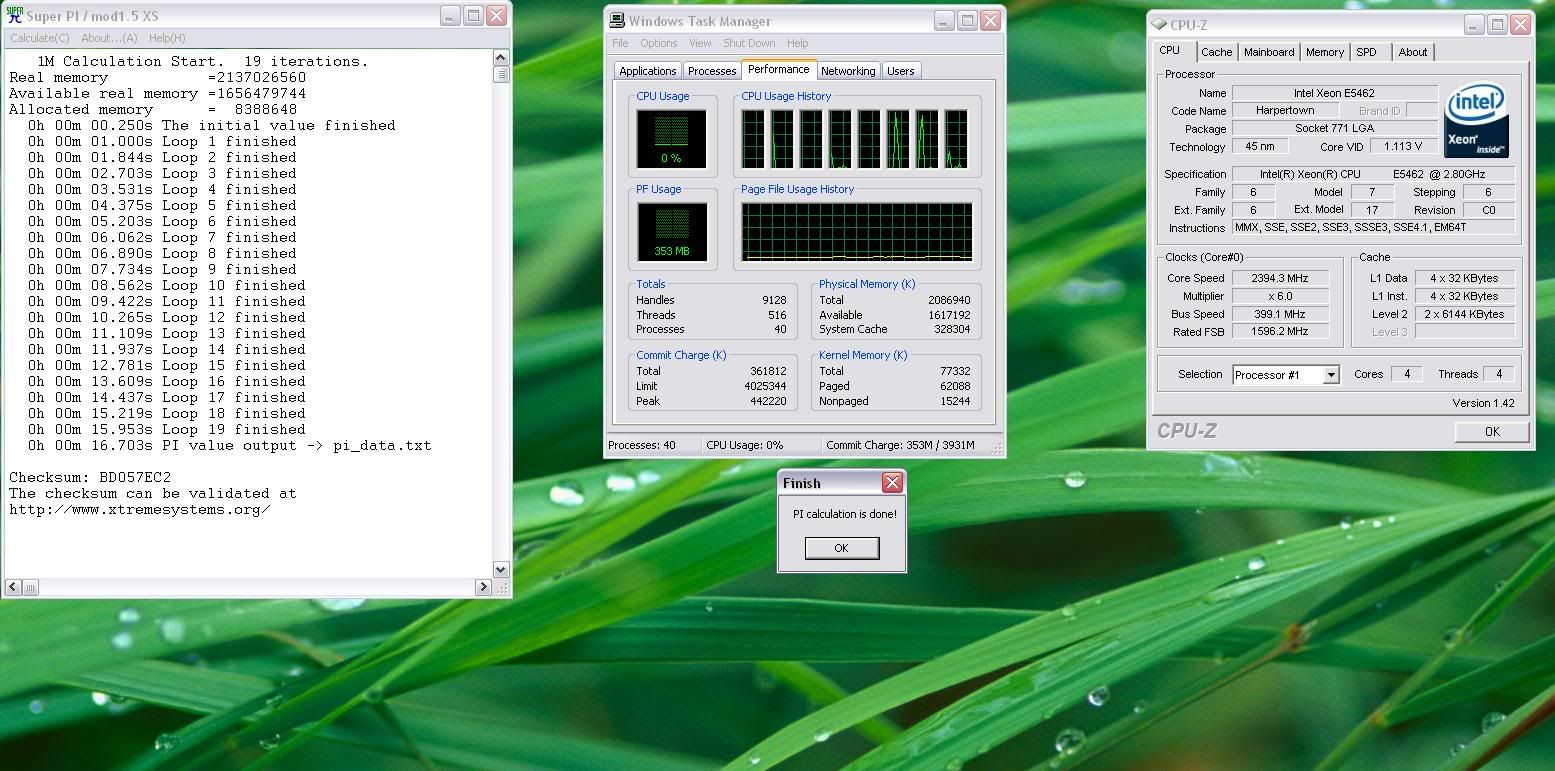Screen dimensions: 1555x771
Task: Click the Name field Intel Xeon E5462
Action: coord(1334,93)
